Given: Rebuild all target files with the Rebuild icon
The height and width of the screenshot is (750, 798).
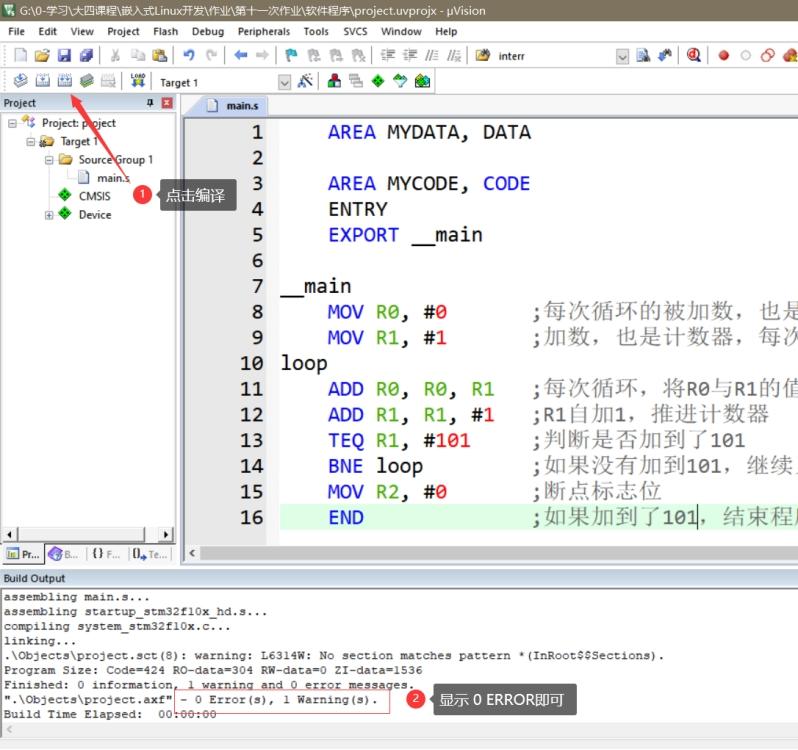Looking at the screenshot, I should pyautogui.click(x=65, y=80).
